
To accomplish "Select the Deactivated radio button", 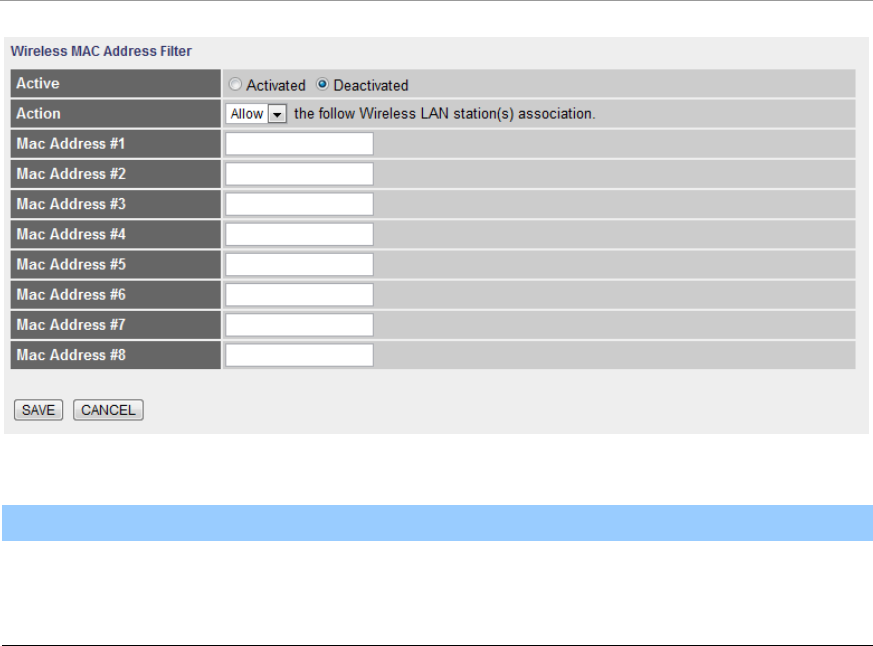I will point(322,85).
